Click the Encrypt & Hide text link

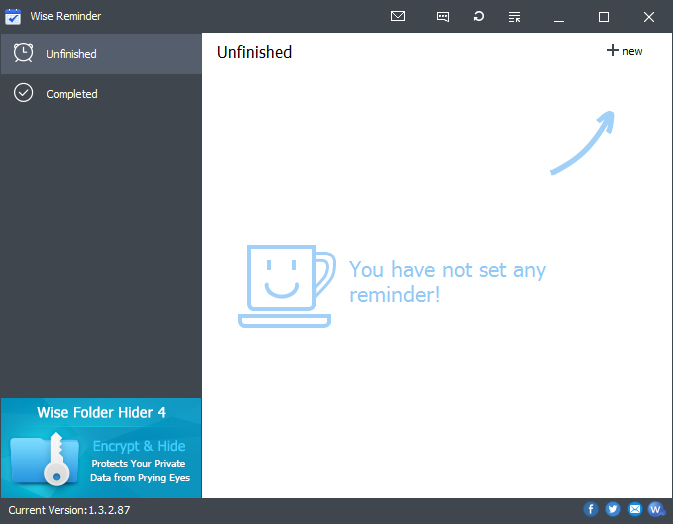click(139, 446)
